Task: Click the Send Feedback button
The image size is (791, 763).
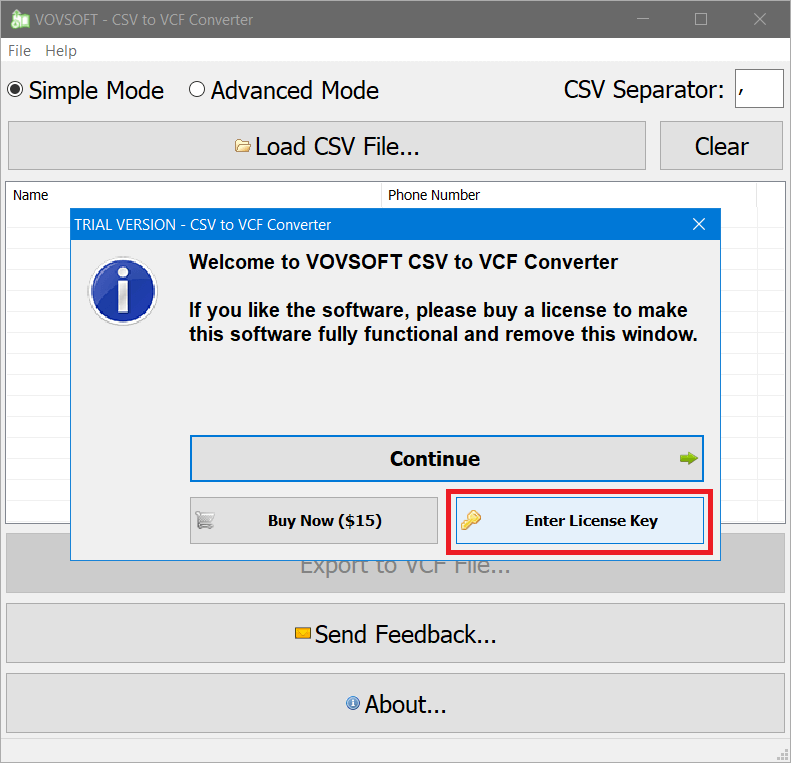Action: (x=396, y=633)
